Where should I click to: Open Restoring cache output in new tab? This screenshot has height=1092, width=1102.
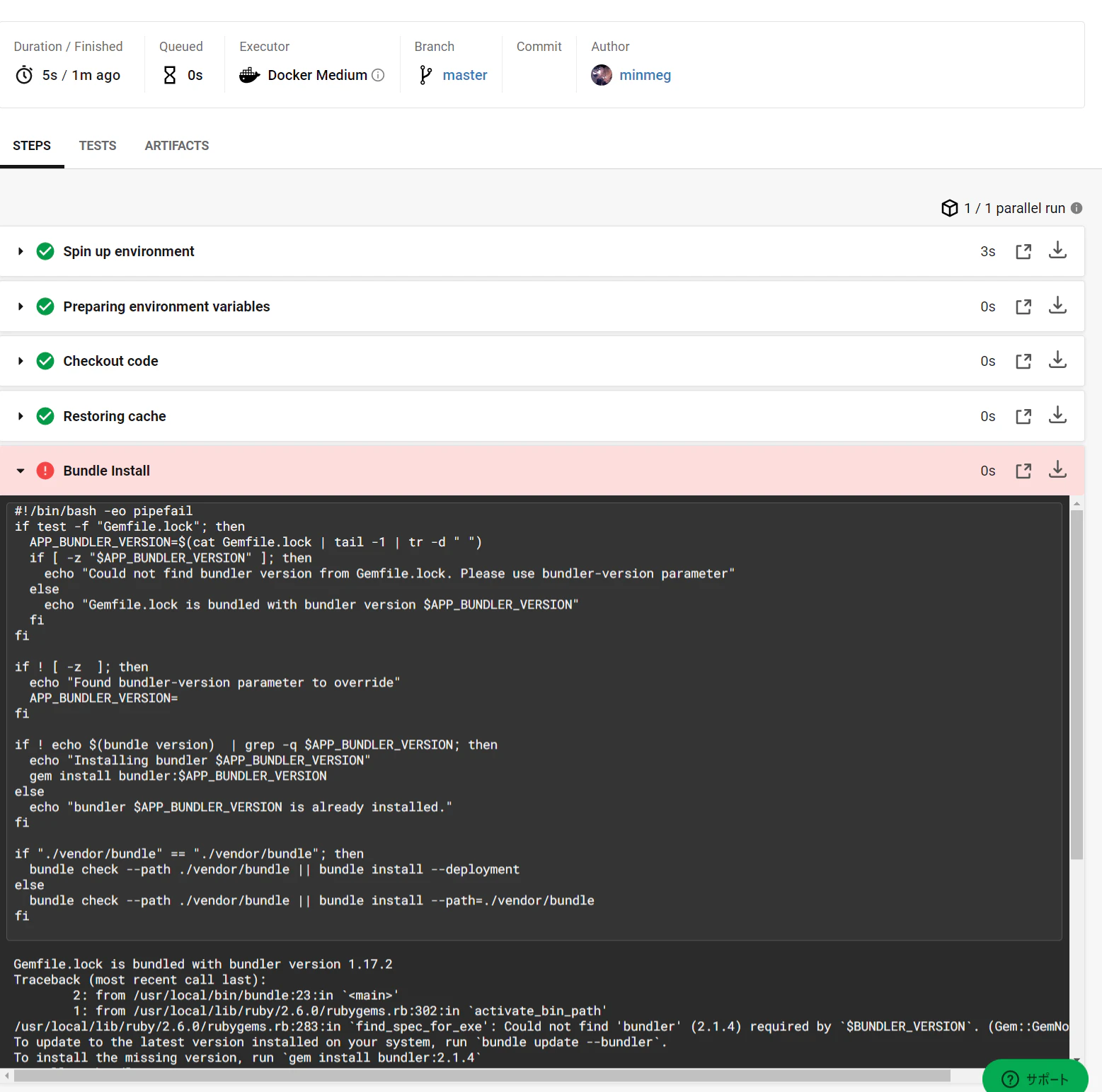click(x=1023, y=417)
